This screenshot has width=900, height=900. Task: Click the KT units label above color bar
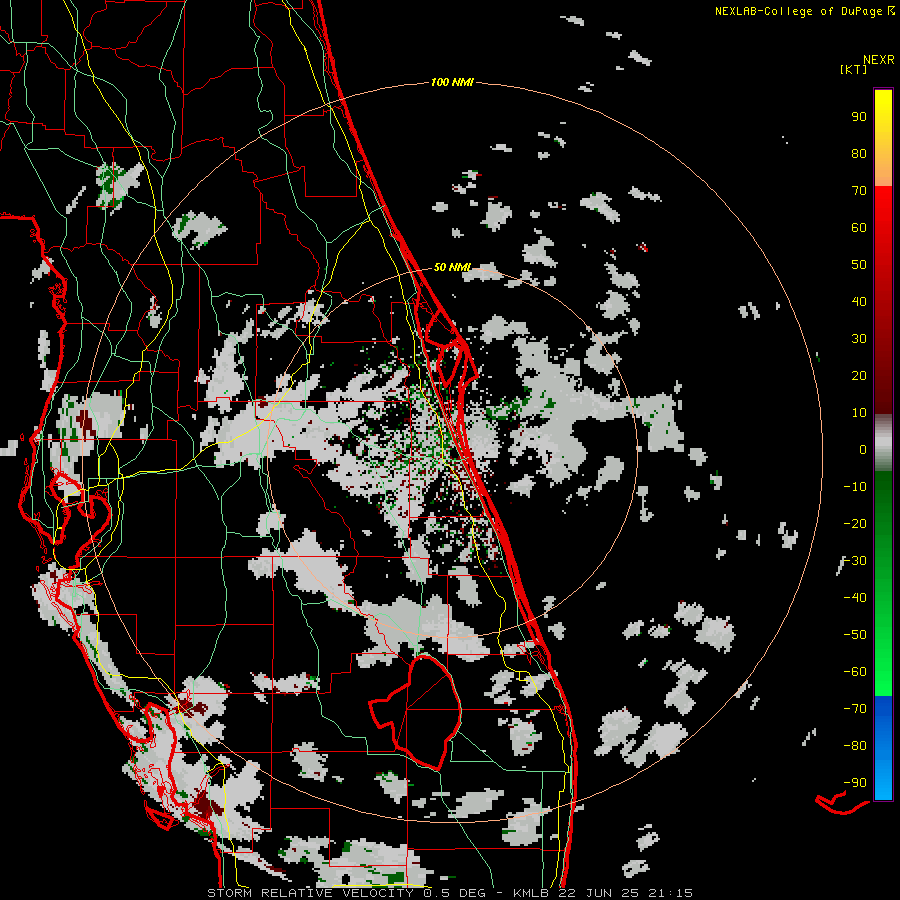(854, 69)
